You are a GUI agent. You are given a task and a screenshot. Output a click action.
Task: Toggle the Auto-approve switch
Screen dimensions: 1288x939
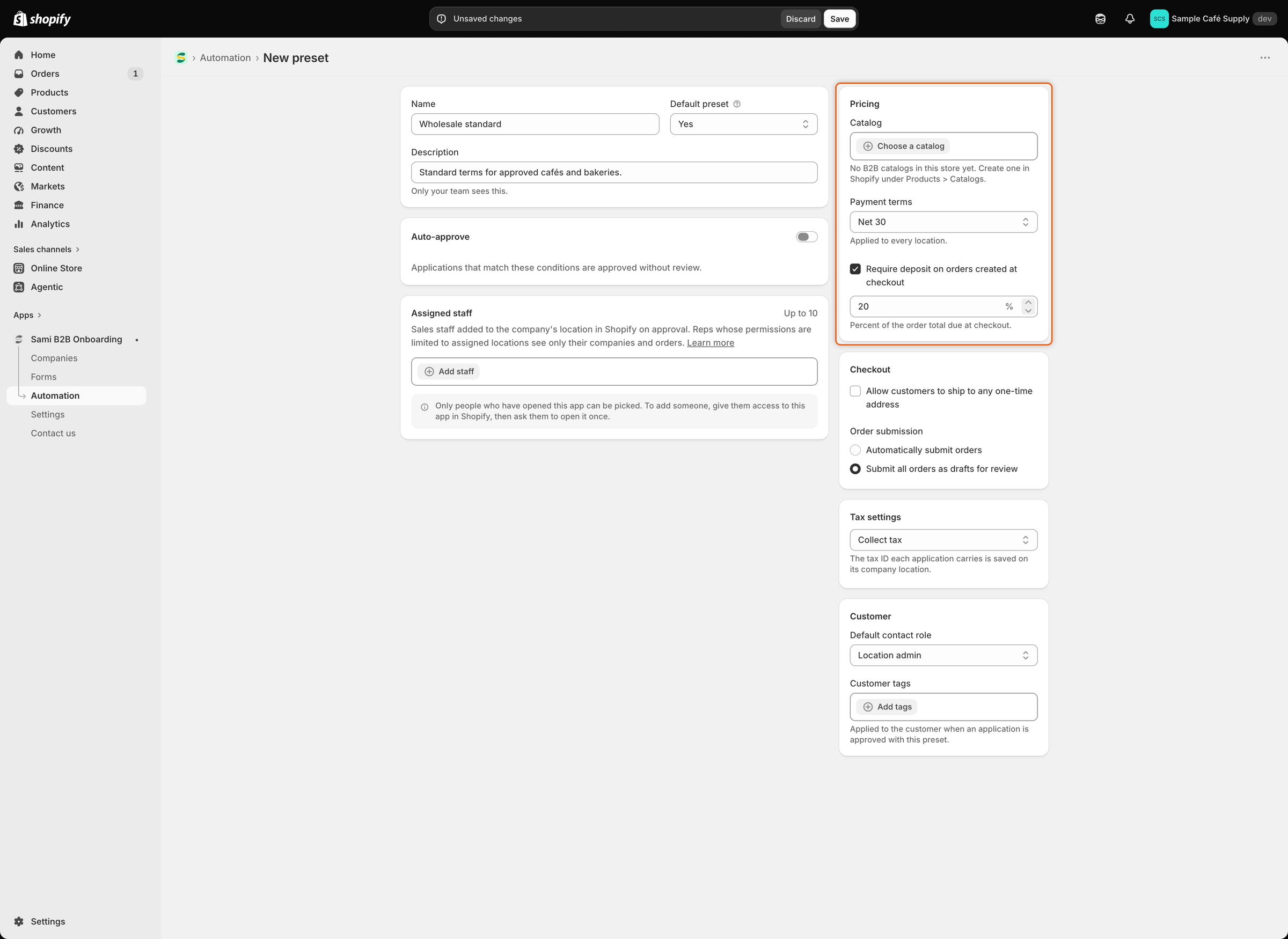806,237
